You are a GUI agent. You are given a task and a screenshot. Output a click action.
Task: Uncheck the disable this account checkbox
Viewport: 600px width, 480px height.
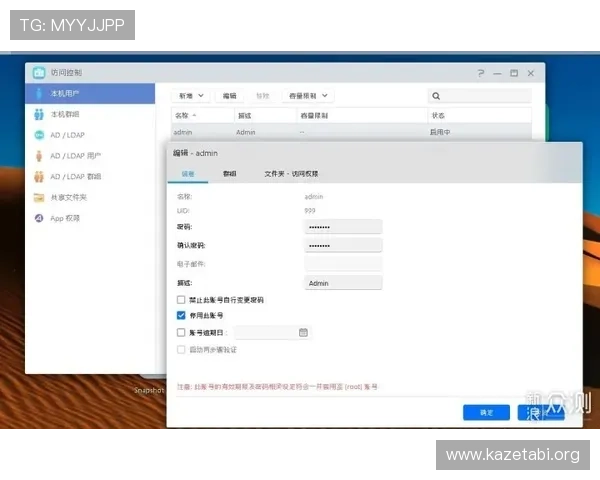click(x=181, y=315)
